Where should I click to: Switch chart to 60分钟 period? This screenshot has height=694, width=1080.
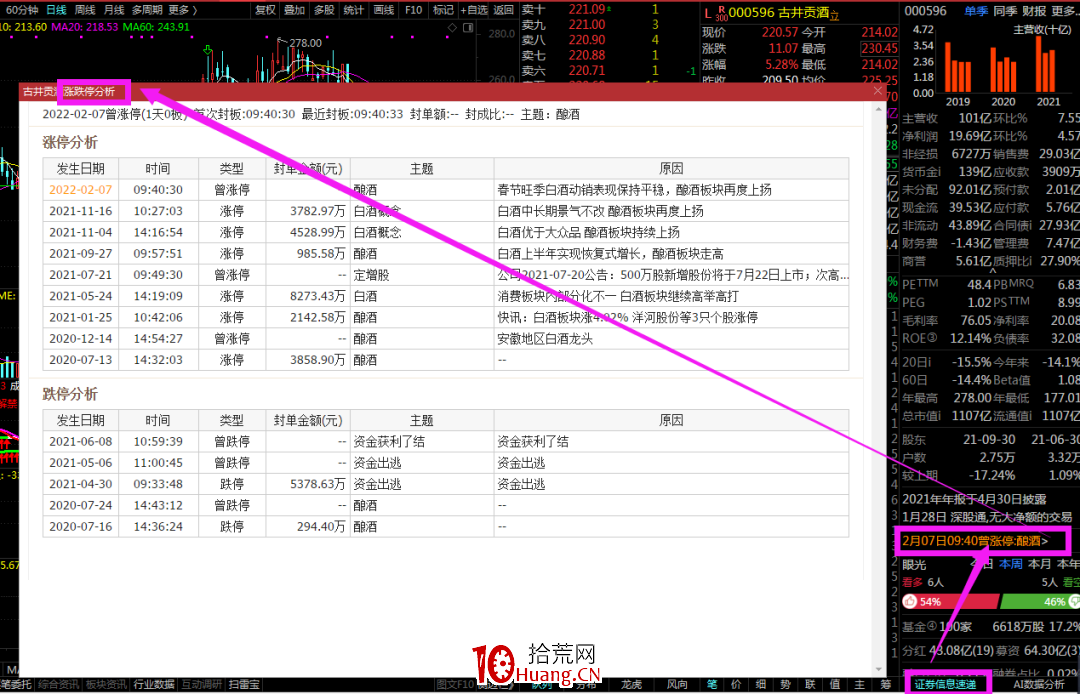pyautogui.click(x=20, y=10)
